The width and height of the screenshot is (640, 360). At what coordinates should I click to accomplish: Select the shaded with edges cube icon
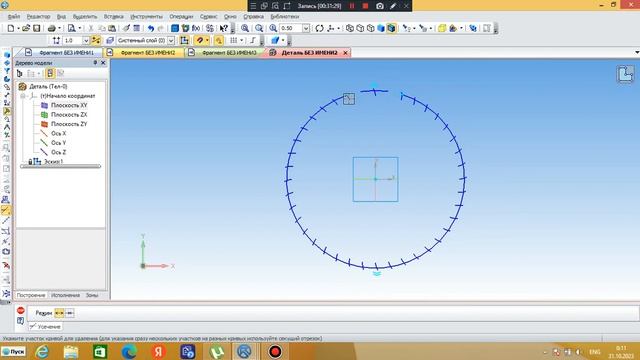tap(391, 28)
